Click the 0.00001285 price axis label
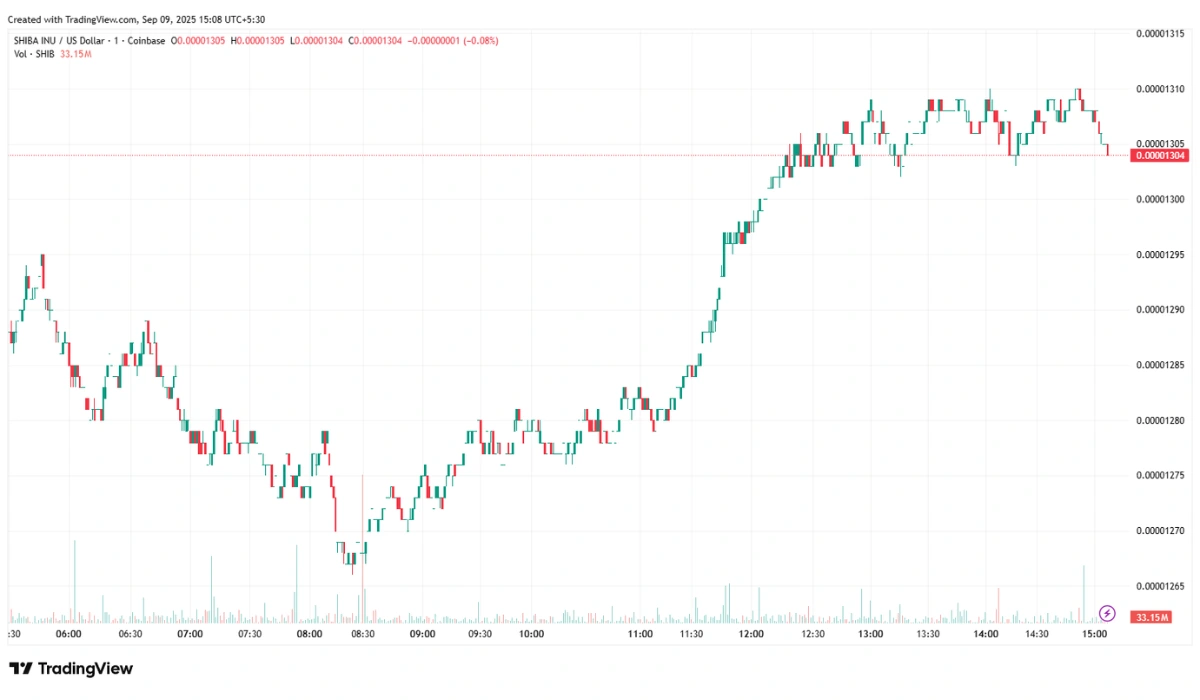The height and width of the screenshot is (700, 1200). tap(1160, 364)
